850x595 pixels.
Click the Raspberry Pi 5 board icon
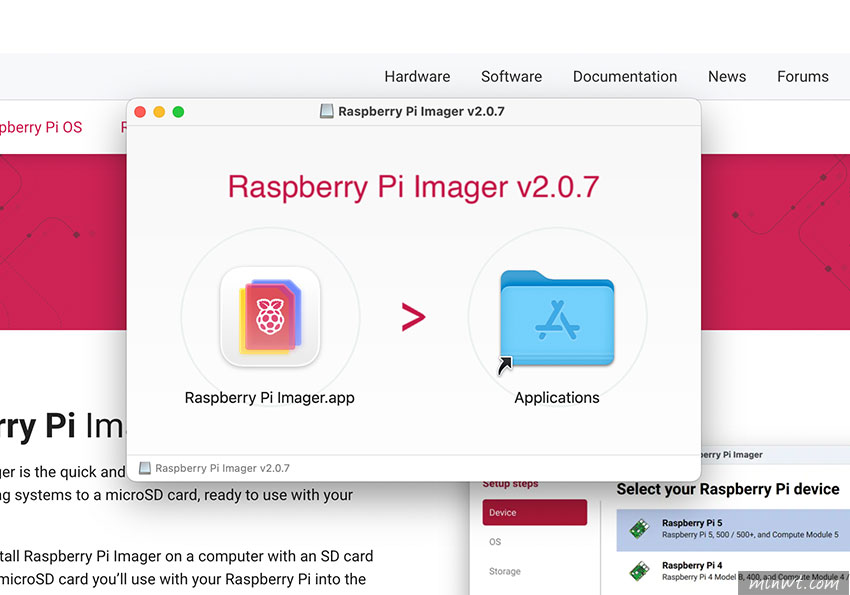(x=640, y=528)
